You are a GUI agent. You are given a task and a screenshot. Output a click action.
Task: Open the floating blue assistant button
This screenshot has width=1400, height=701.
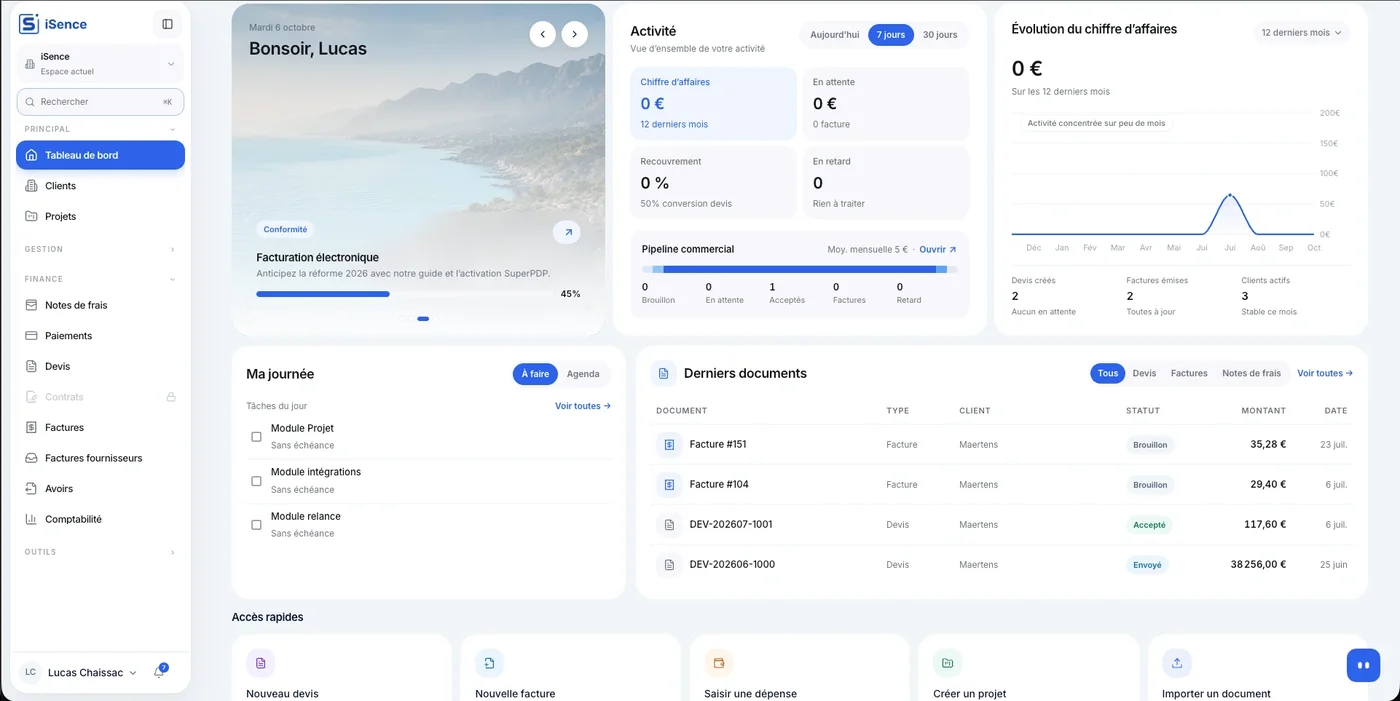coord(1363,665)
